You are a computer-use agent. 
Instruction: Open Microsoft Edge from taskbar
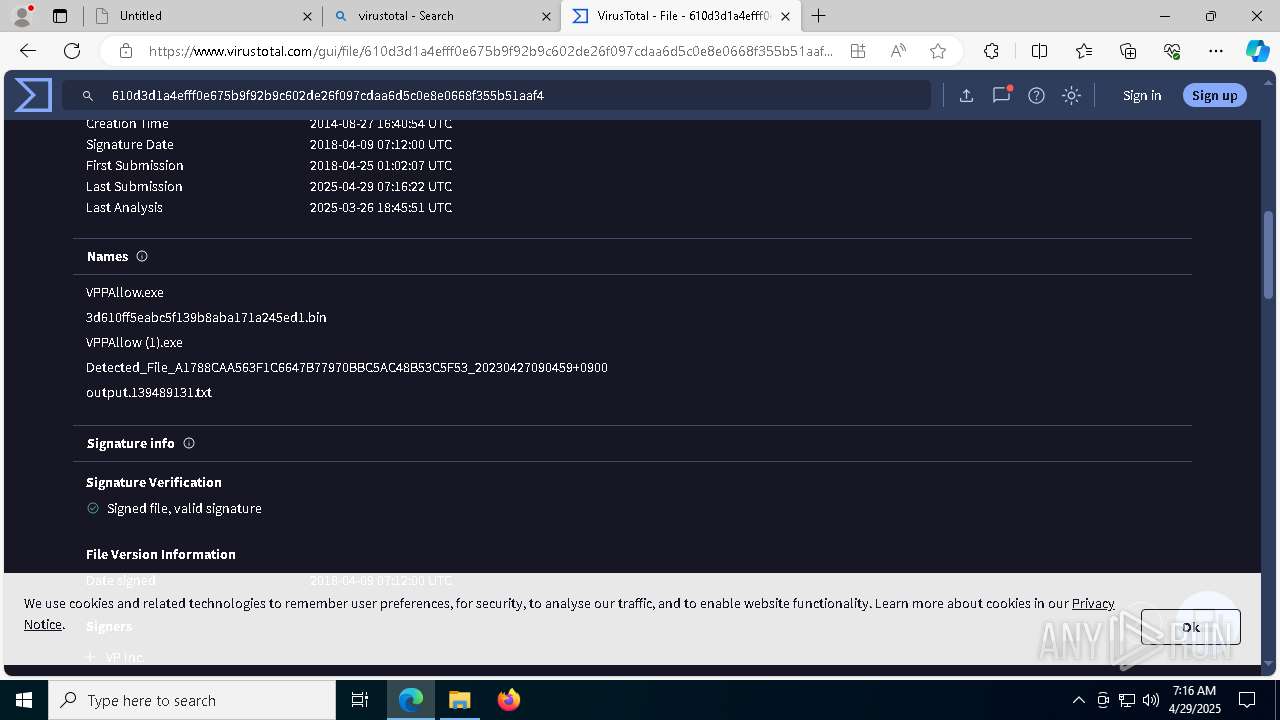[x=411, y=700]
